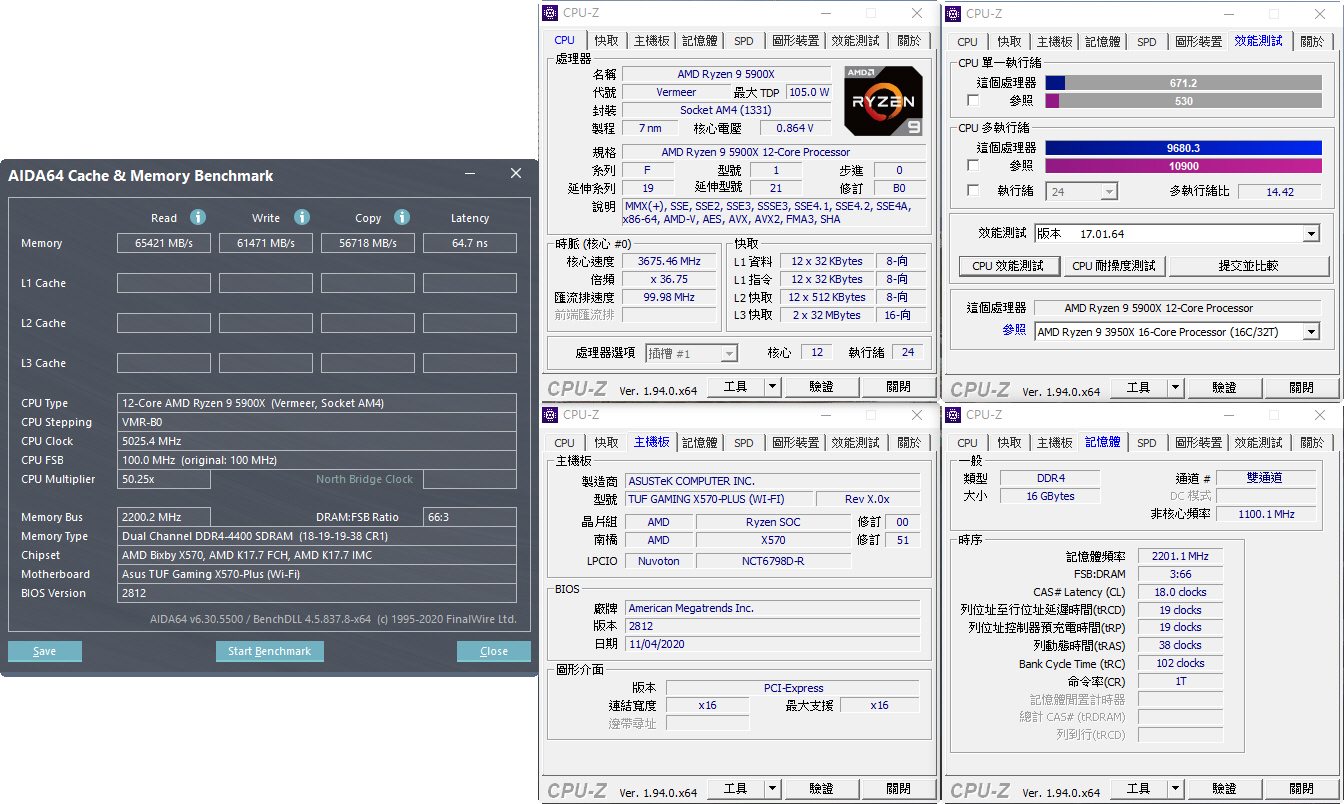Enable the 執行緒 threads checkbox
Viewport: 1344px width, 804px height.
[x=973, y=190]
